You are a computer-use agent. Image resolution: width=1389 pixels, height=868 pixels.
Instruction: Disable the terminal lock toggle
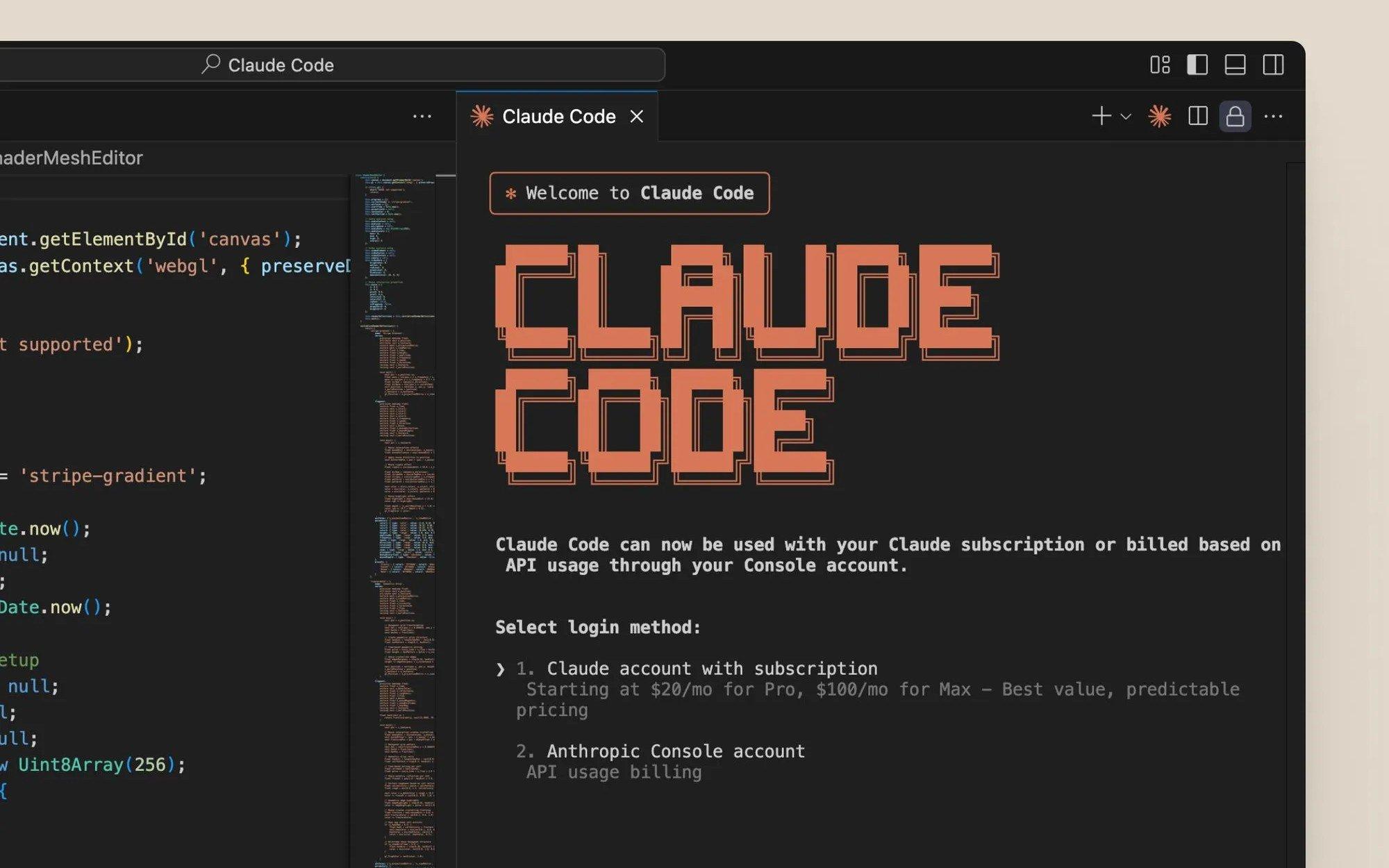click(1236, 116)
